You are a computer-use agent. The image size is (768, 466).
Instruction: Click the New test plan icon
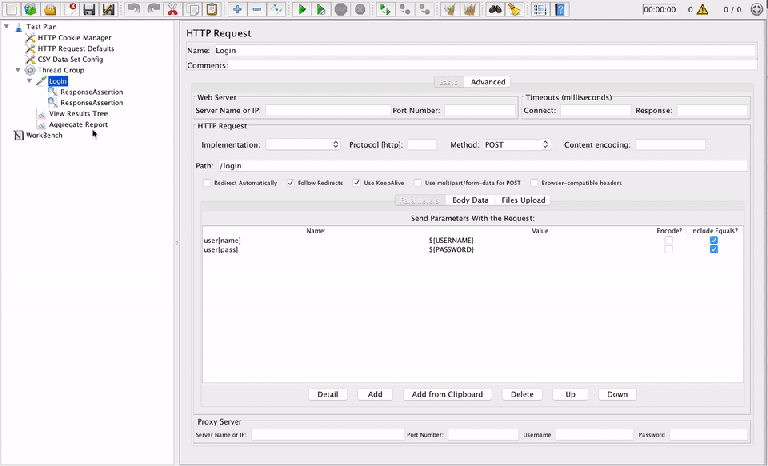point(12,9)
